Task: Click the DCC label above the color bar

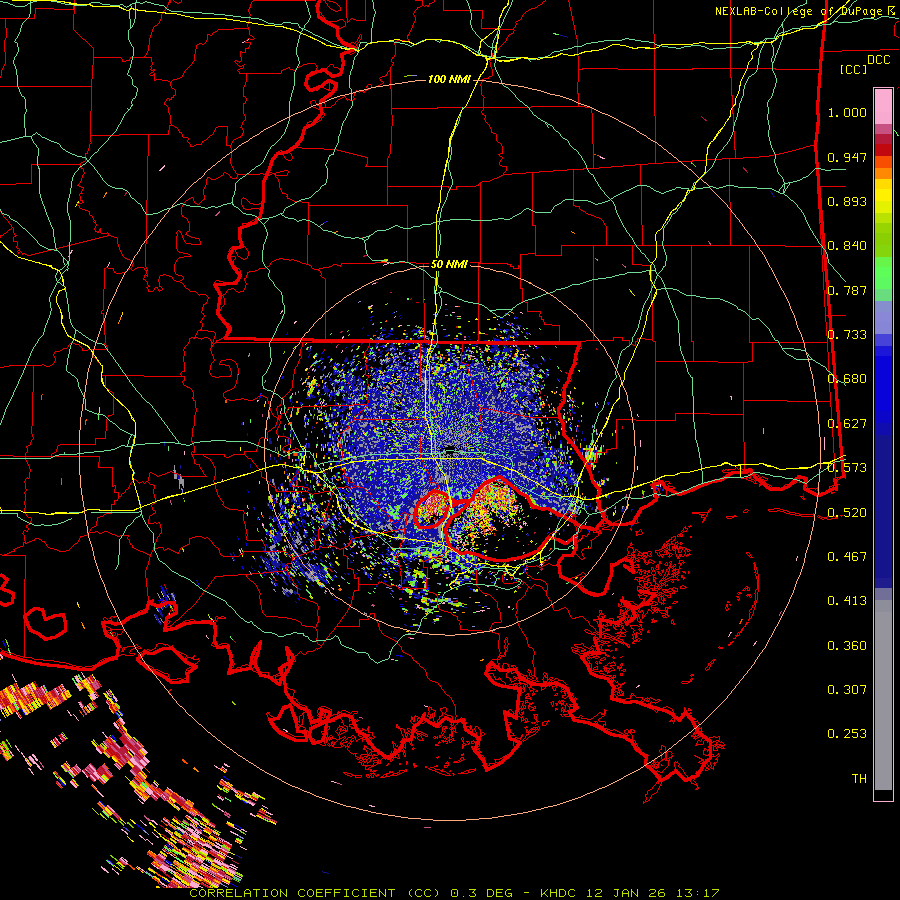Action: 878,60
